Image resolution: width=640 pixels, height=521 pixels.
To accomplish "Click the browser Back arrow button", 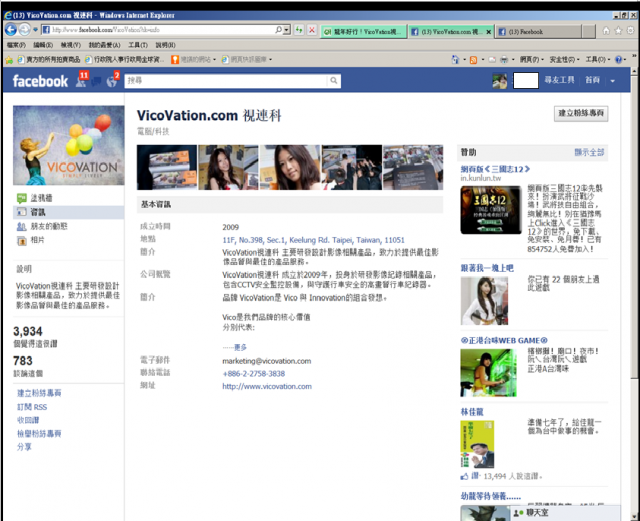I will coord(11,30).
